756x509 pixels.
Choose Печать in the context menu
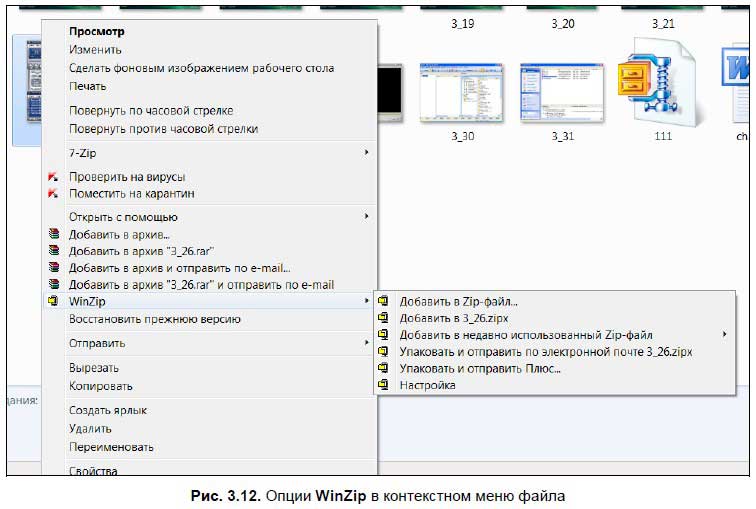point(87,86)
